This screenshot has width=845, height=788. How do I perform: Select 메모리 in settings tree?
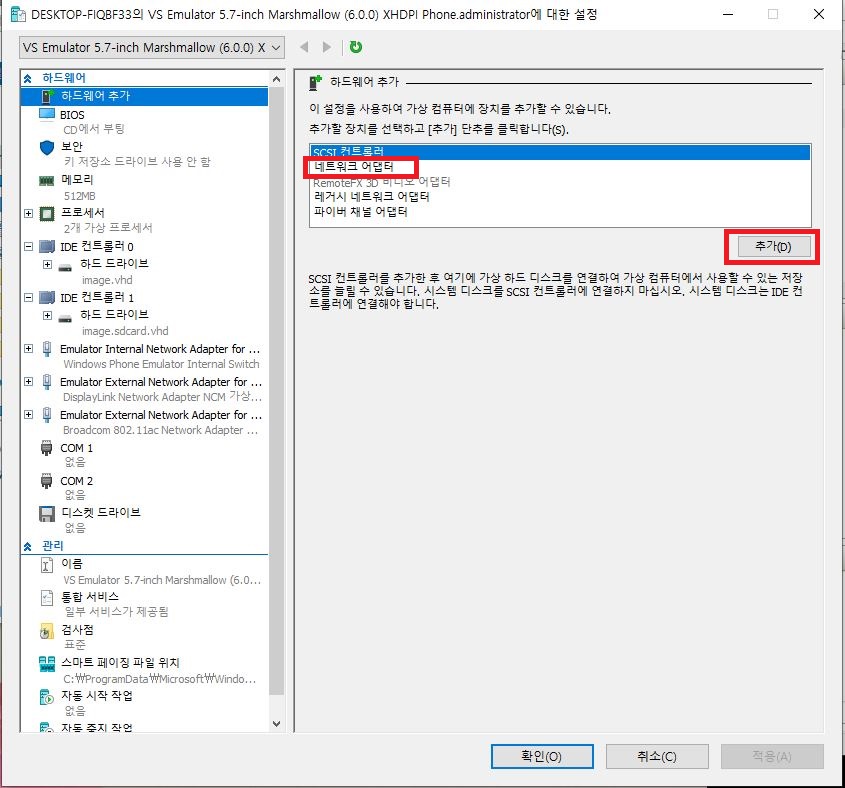pyautogui.click(x=77, y=179)
